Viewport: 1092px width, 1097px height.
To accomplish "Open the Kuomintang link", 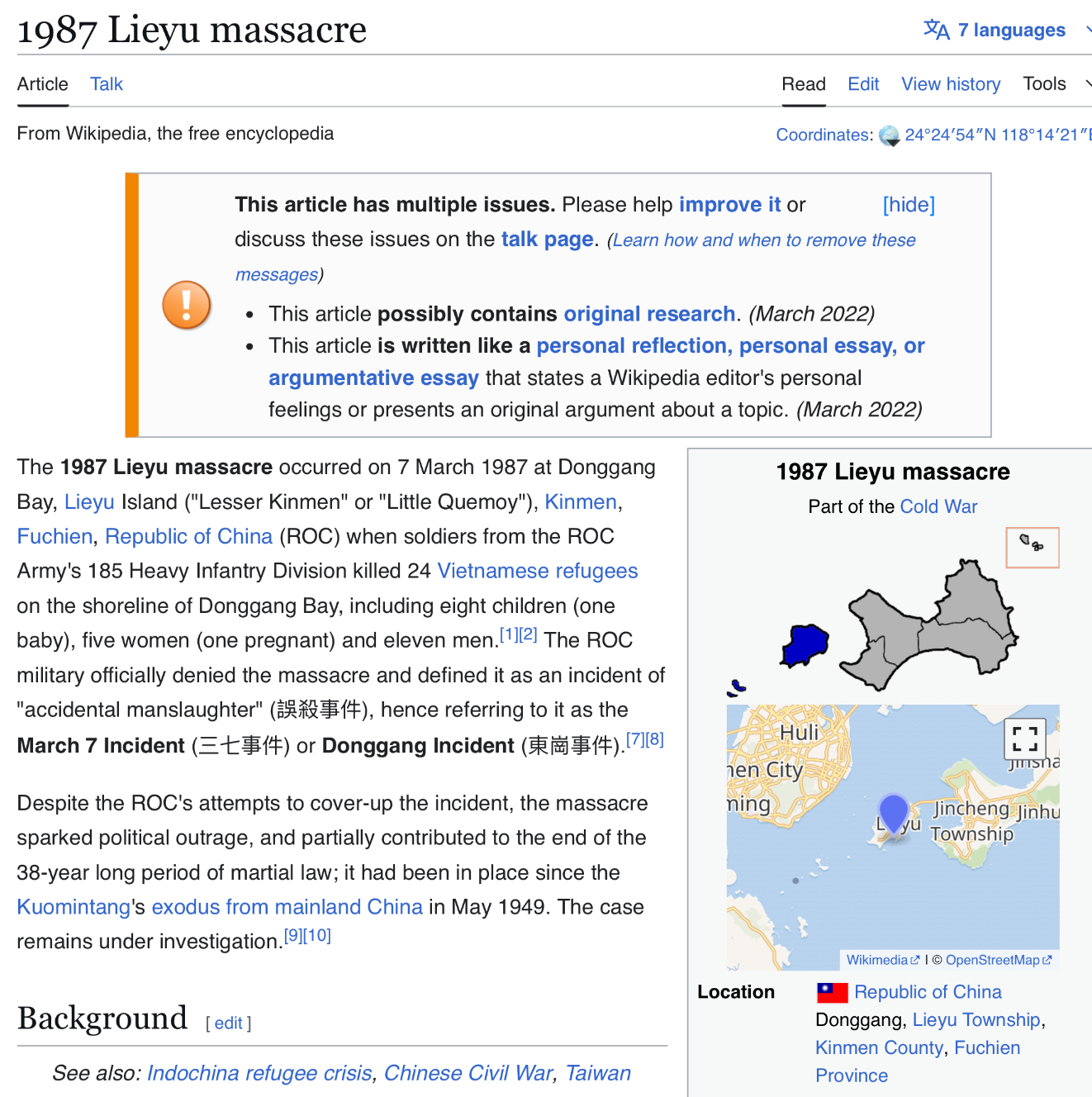I will tap(74, 906).
